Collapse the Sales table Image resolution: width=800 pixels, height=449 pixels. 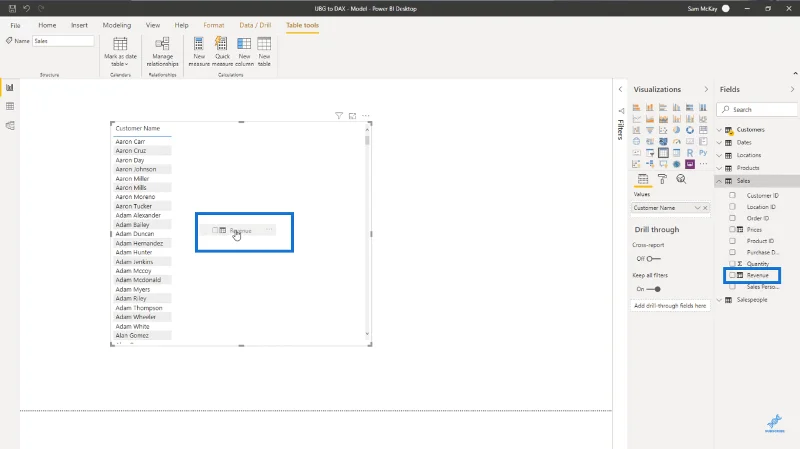click(719, 181)
